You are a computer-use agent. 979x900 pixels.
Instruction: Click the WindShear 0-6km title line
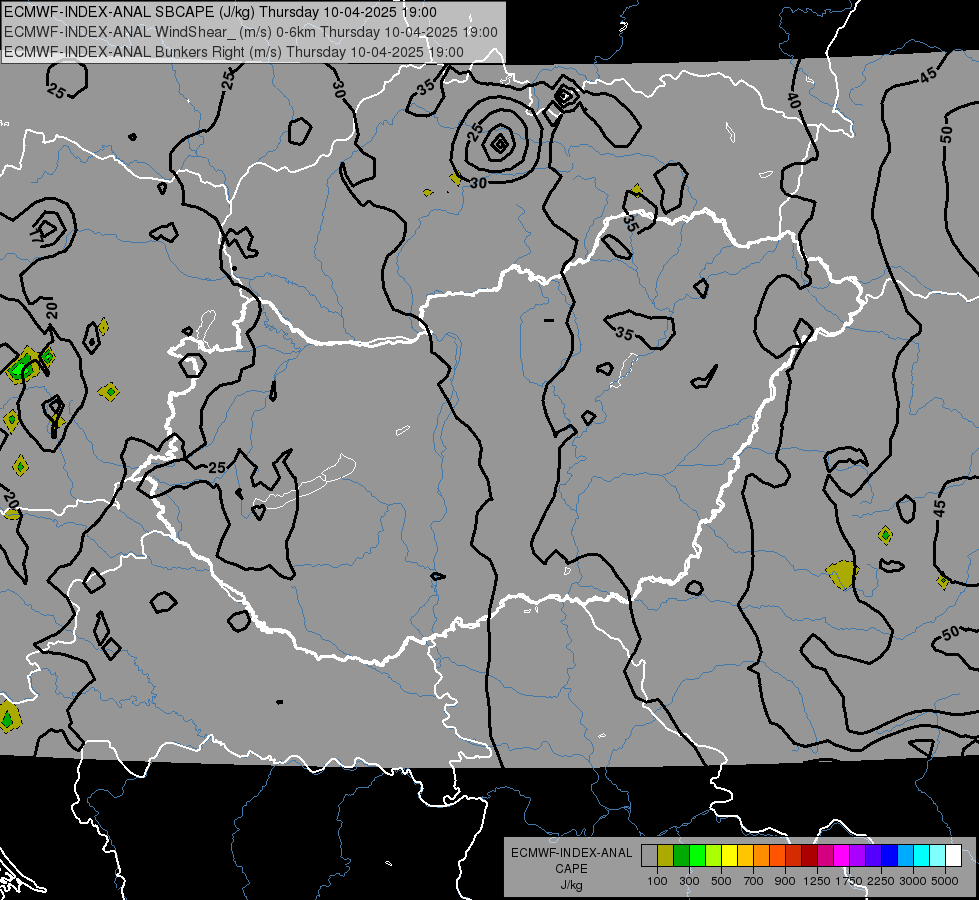point(251,32)
